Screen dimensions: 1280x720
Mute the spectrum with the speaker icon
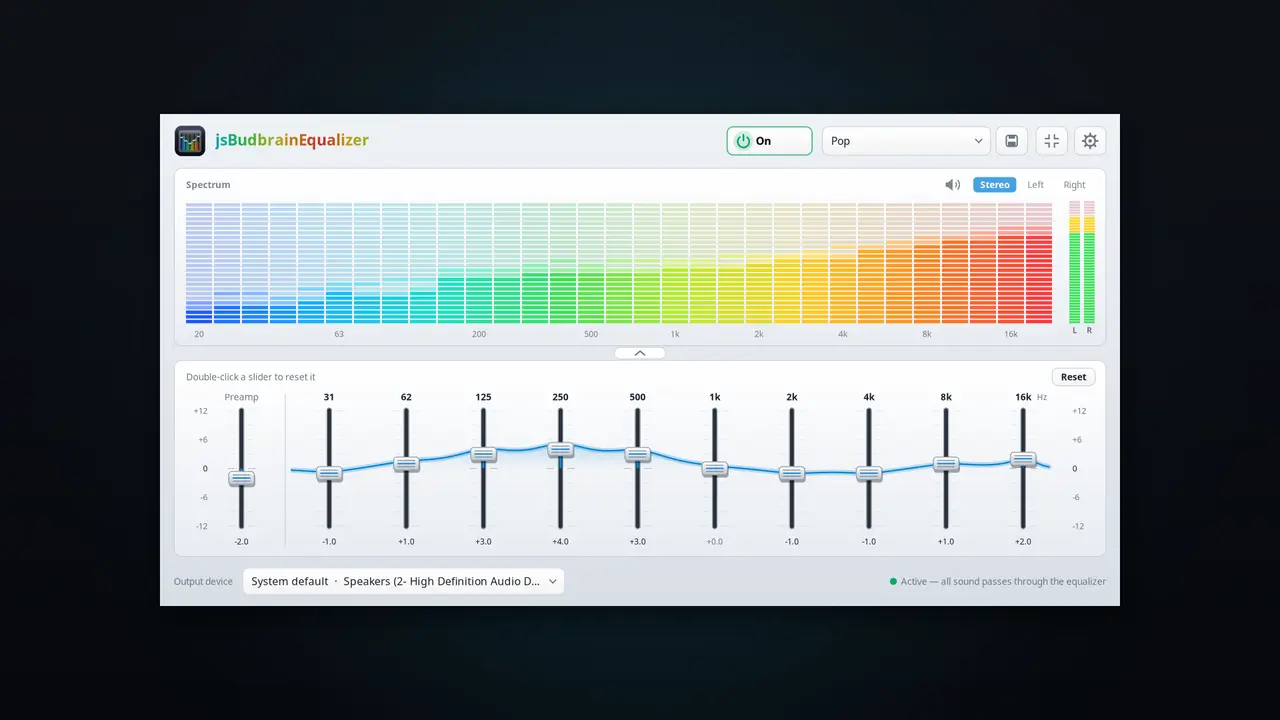953,185
